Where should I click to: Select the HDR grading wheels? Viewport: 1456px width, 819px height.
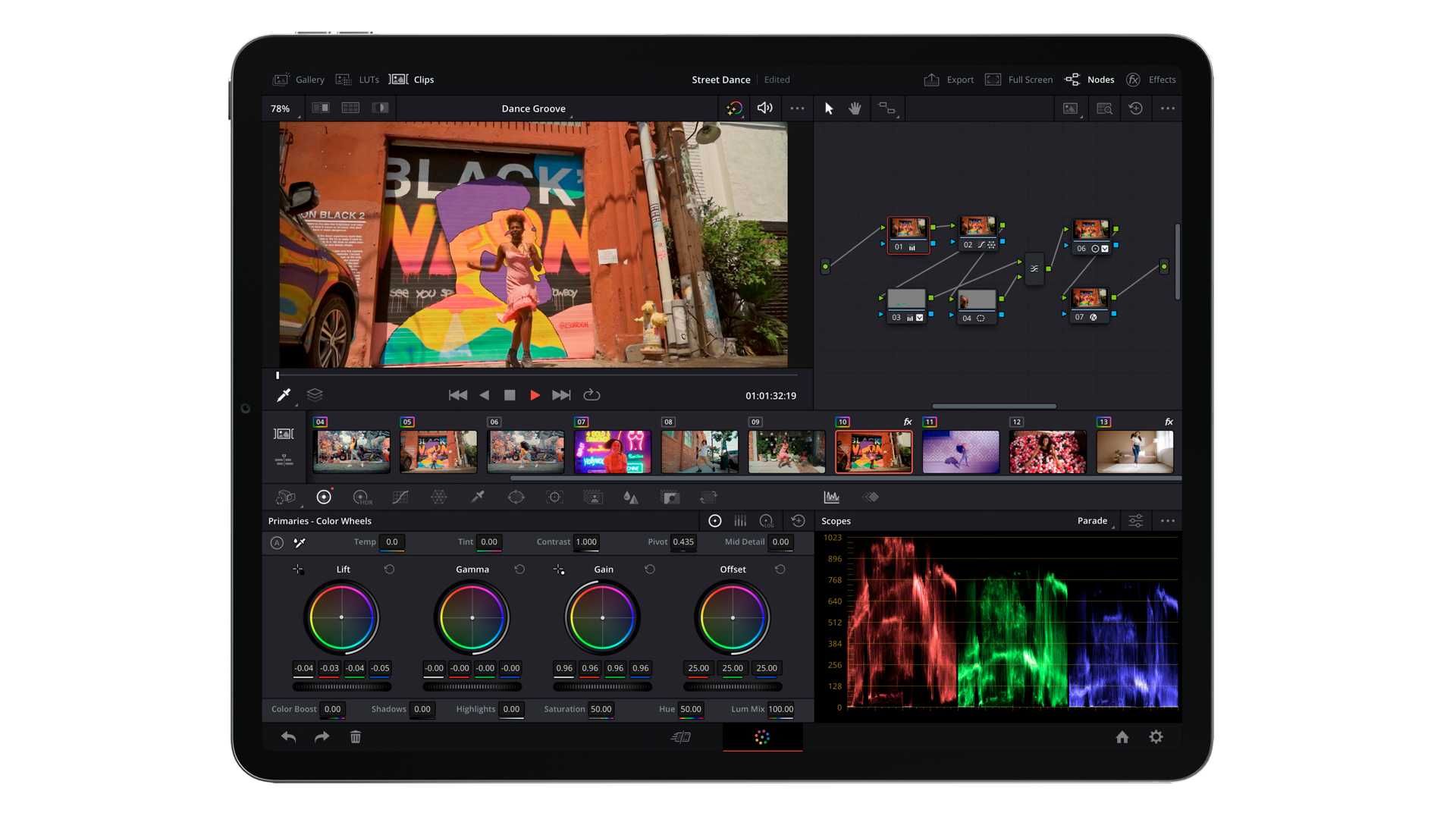pos(362,497)
